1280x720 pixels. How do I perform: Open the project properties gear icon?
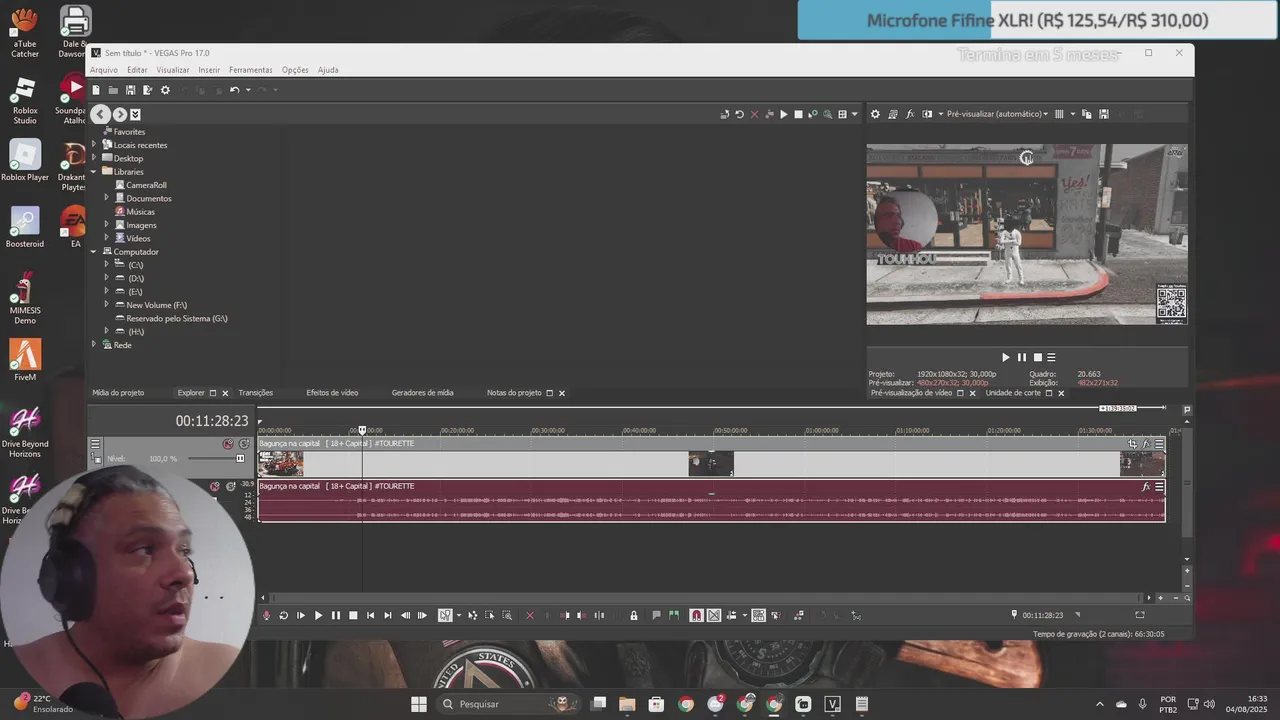pos(165,90)
